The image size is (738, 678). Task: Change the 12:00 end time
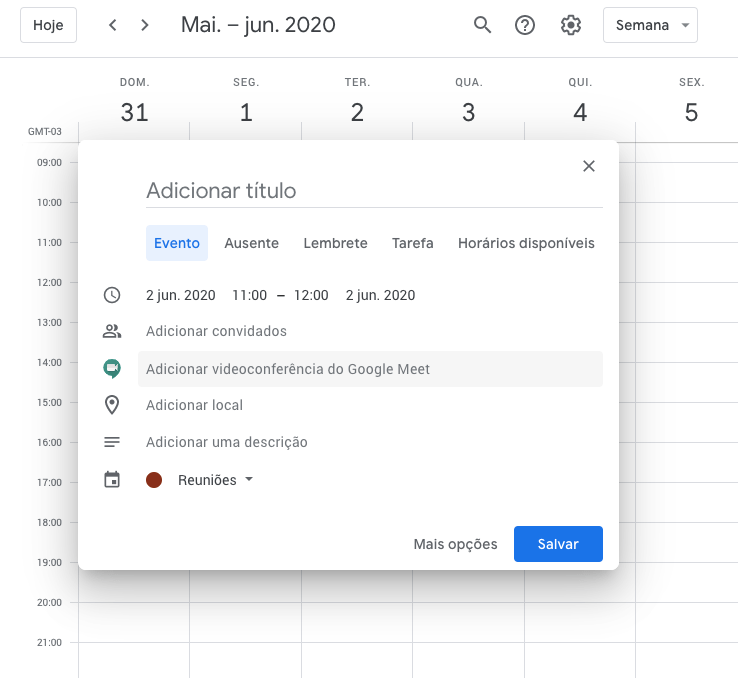point(311,295)
